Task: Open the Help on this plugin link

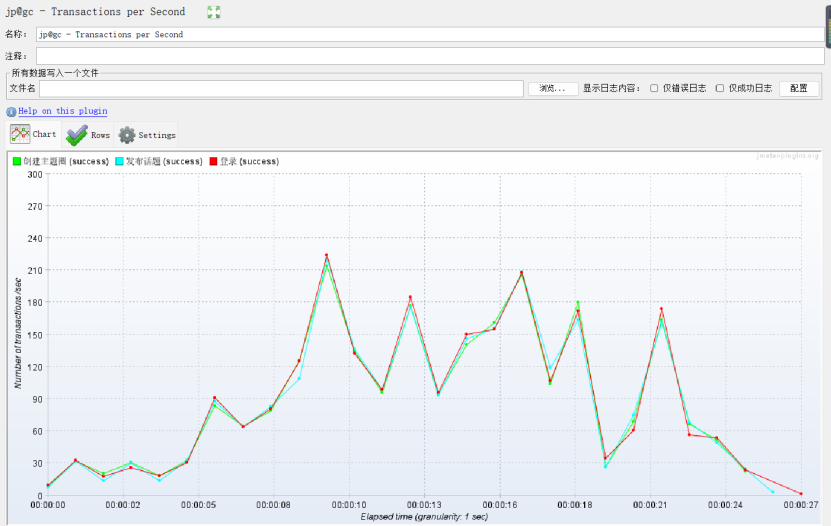Action: pyautogui.click(x=63, y=111)
